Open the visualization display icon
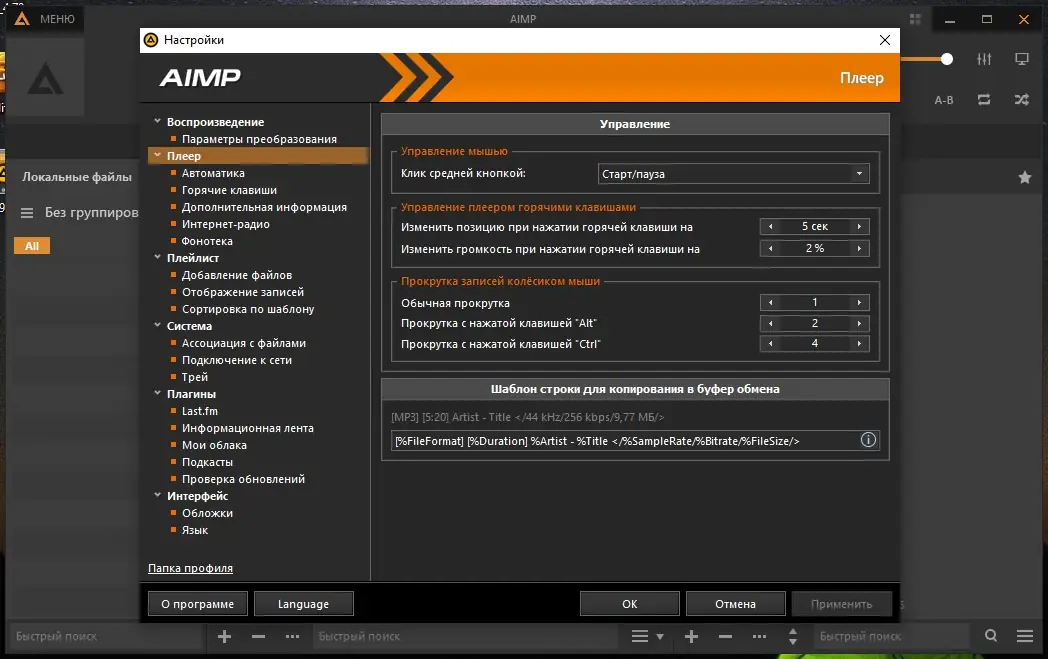The width and height of the screenshot is (1048, 659). 1022,59
